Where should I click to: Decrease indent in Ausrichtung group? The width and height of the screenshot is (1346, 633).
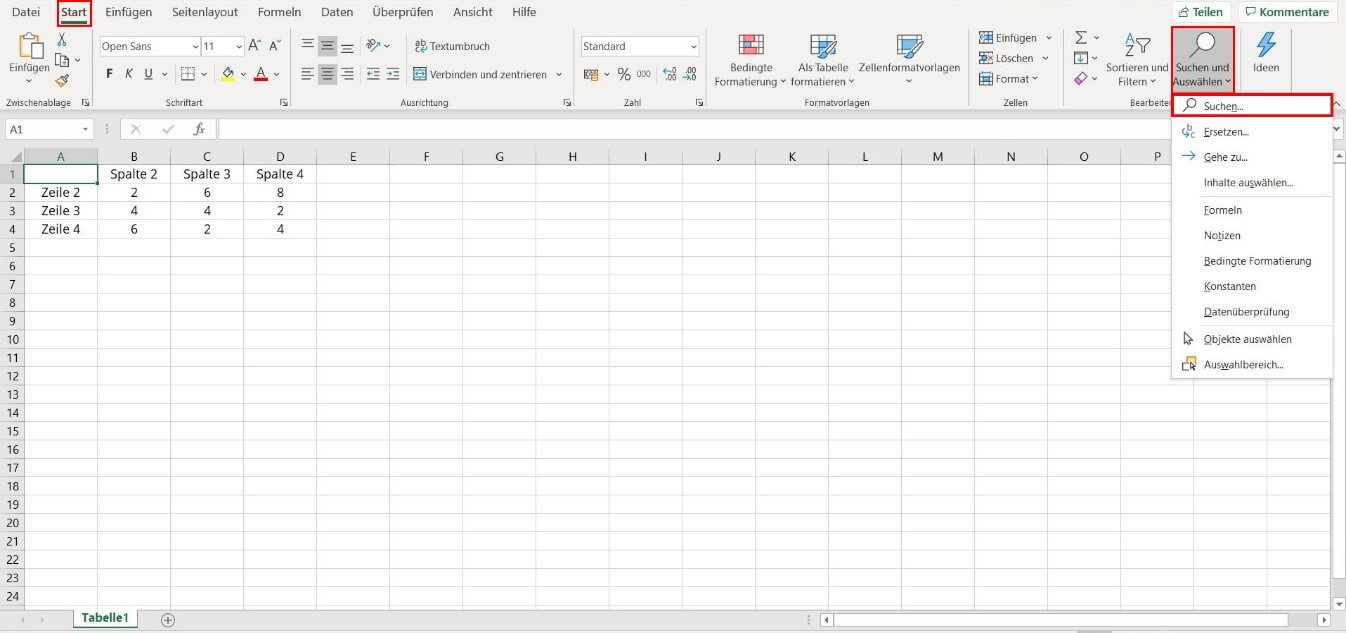coord(373,74)
